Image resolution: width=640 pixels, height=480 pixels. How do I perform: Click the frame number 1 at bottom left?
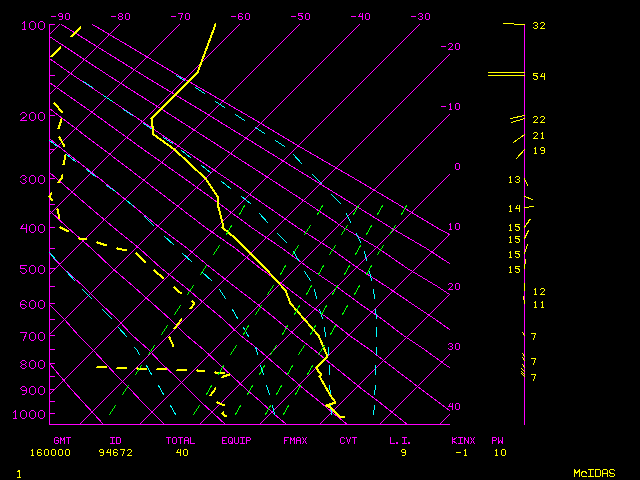point(18,472)
